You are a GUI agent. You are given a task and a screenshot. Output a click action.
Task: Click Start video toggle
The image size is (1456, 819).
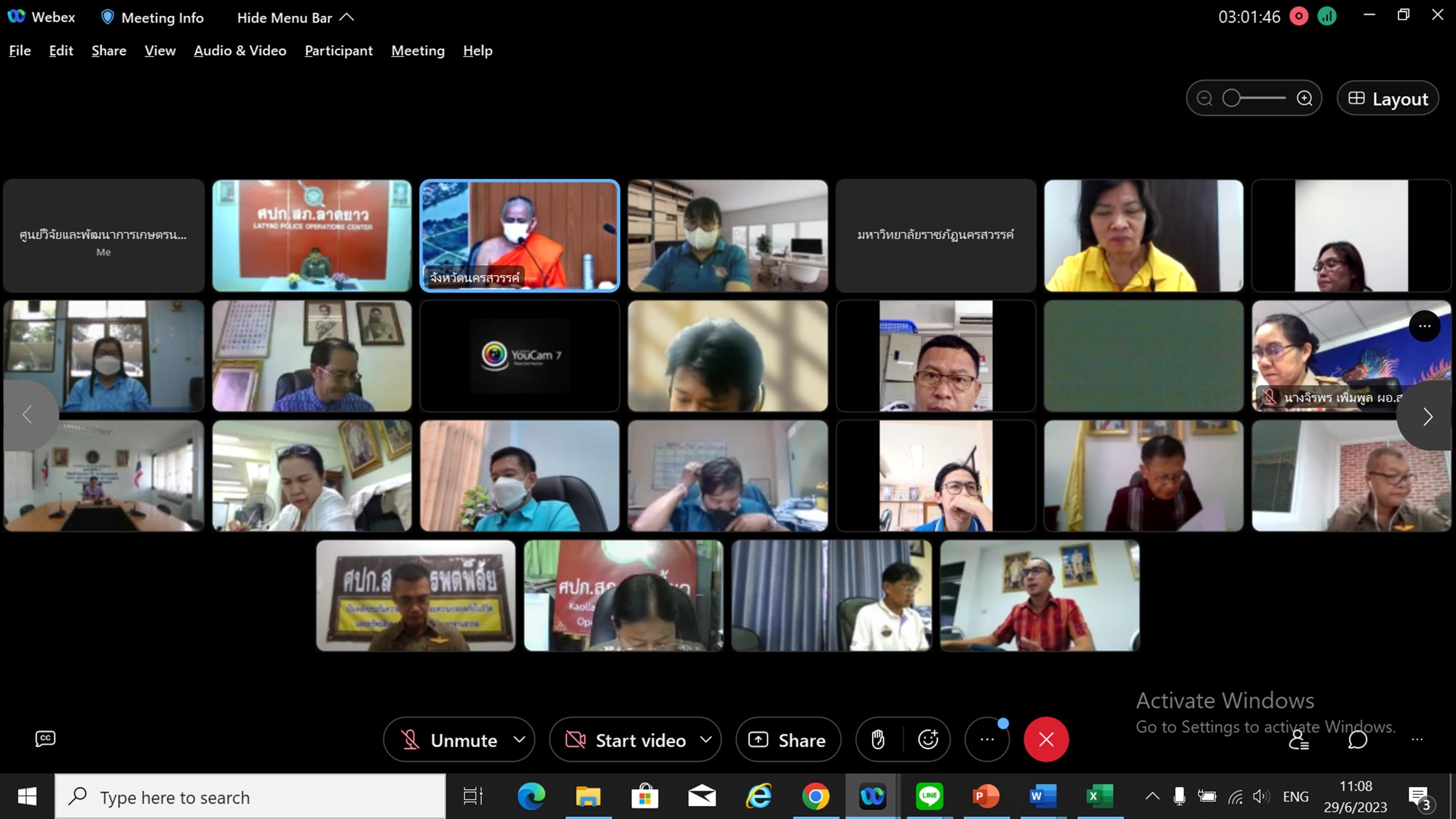click(626, 740)
